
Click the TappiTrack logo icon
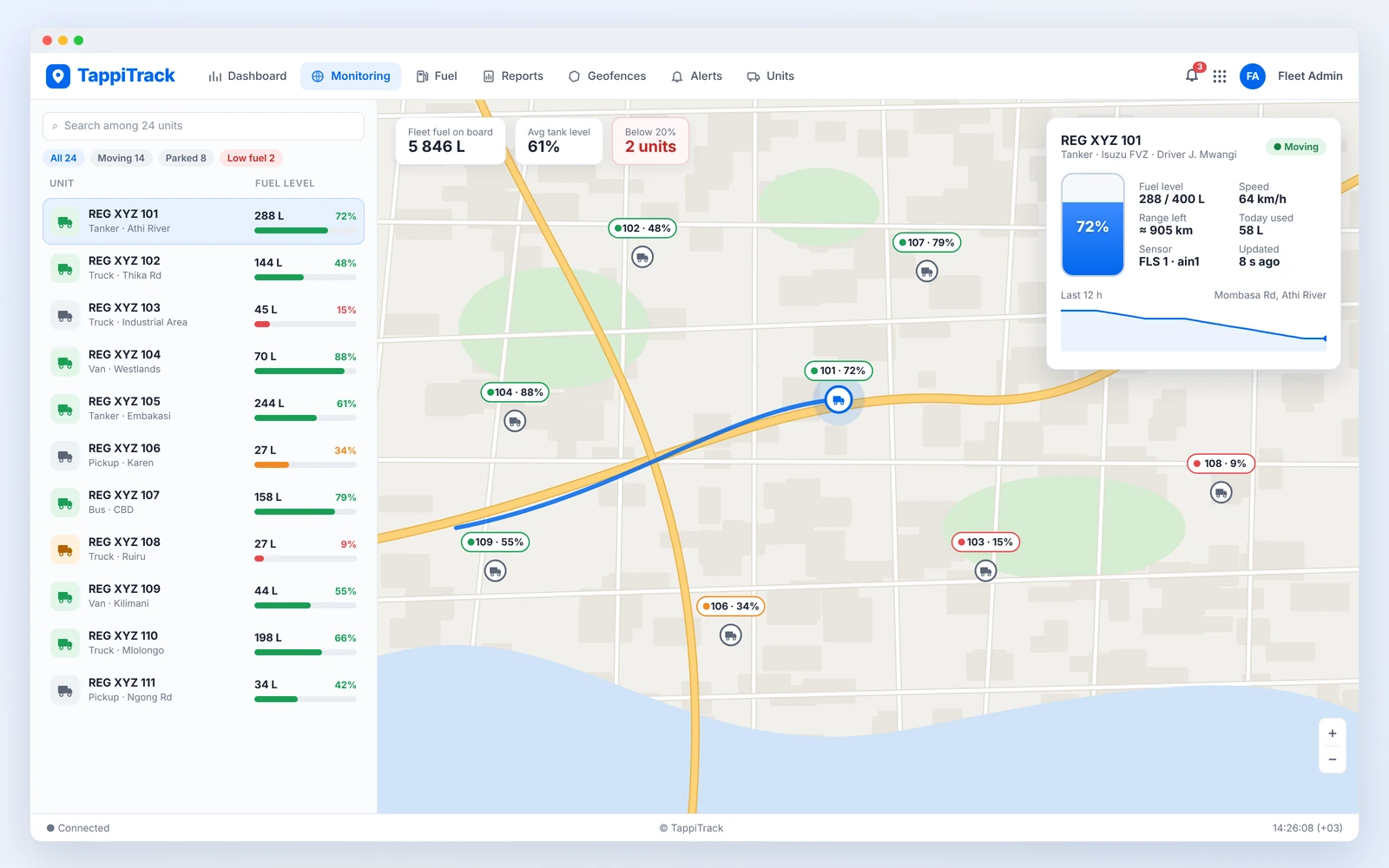tap(58, 76)
